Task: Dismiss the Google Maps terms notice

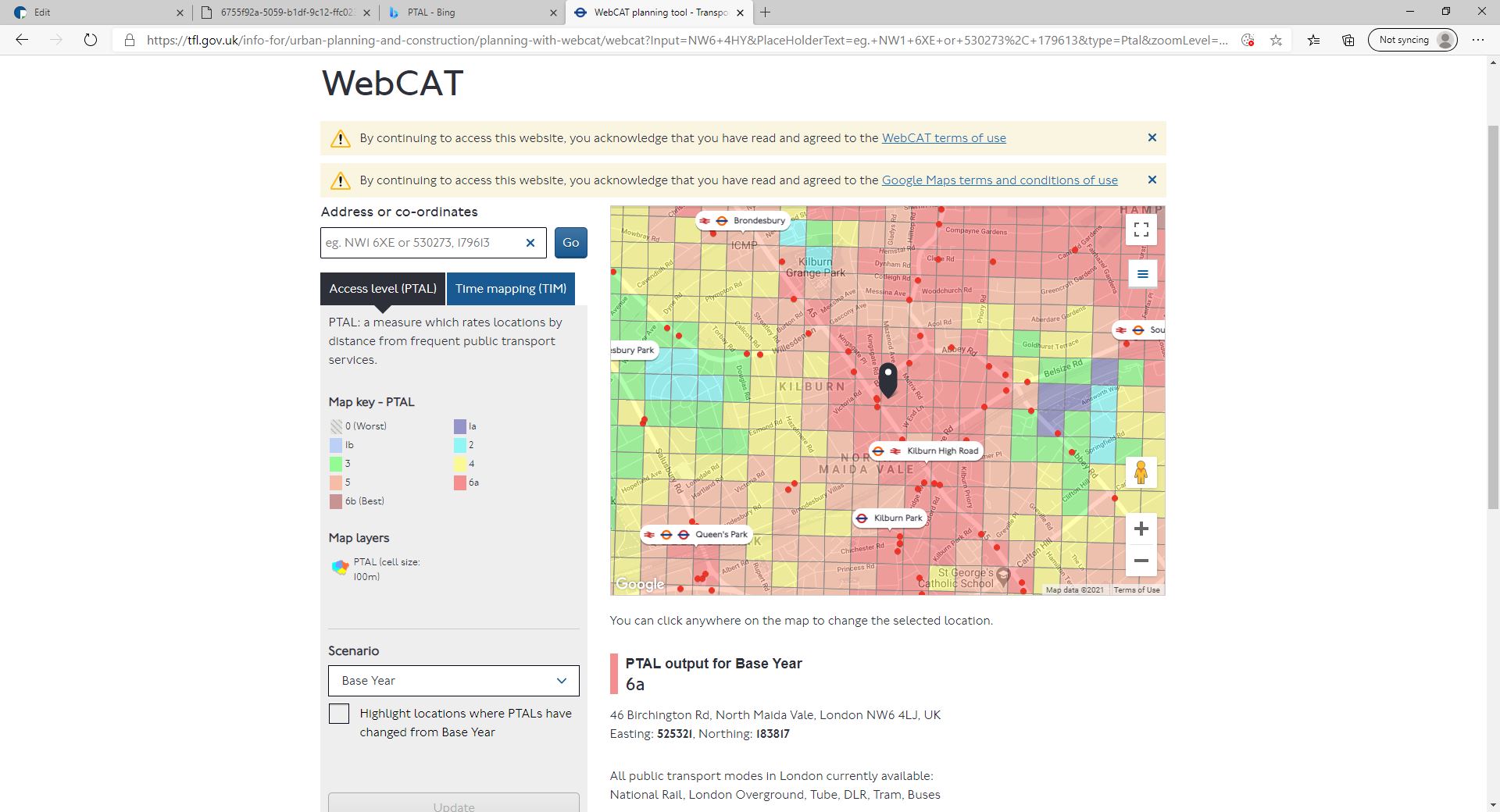Action: [x=1152, y=180]
